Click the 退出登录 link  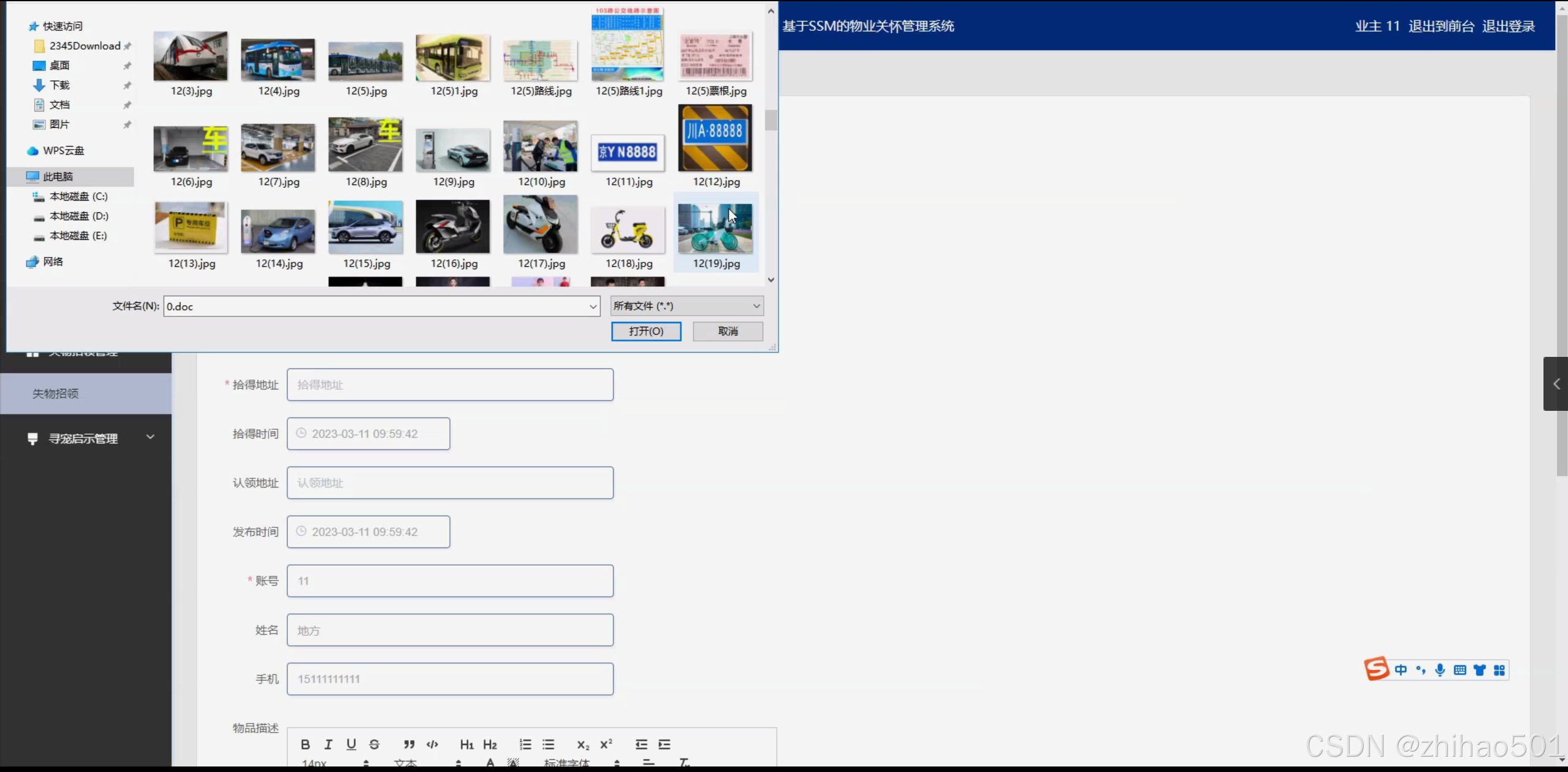[1509, 26]
